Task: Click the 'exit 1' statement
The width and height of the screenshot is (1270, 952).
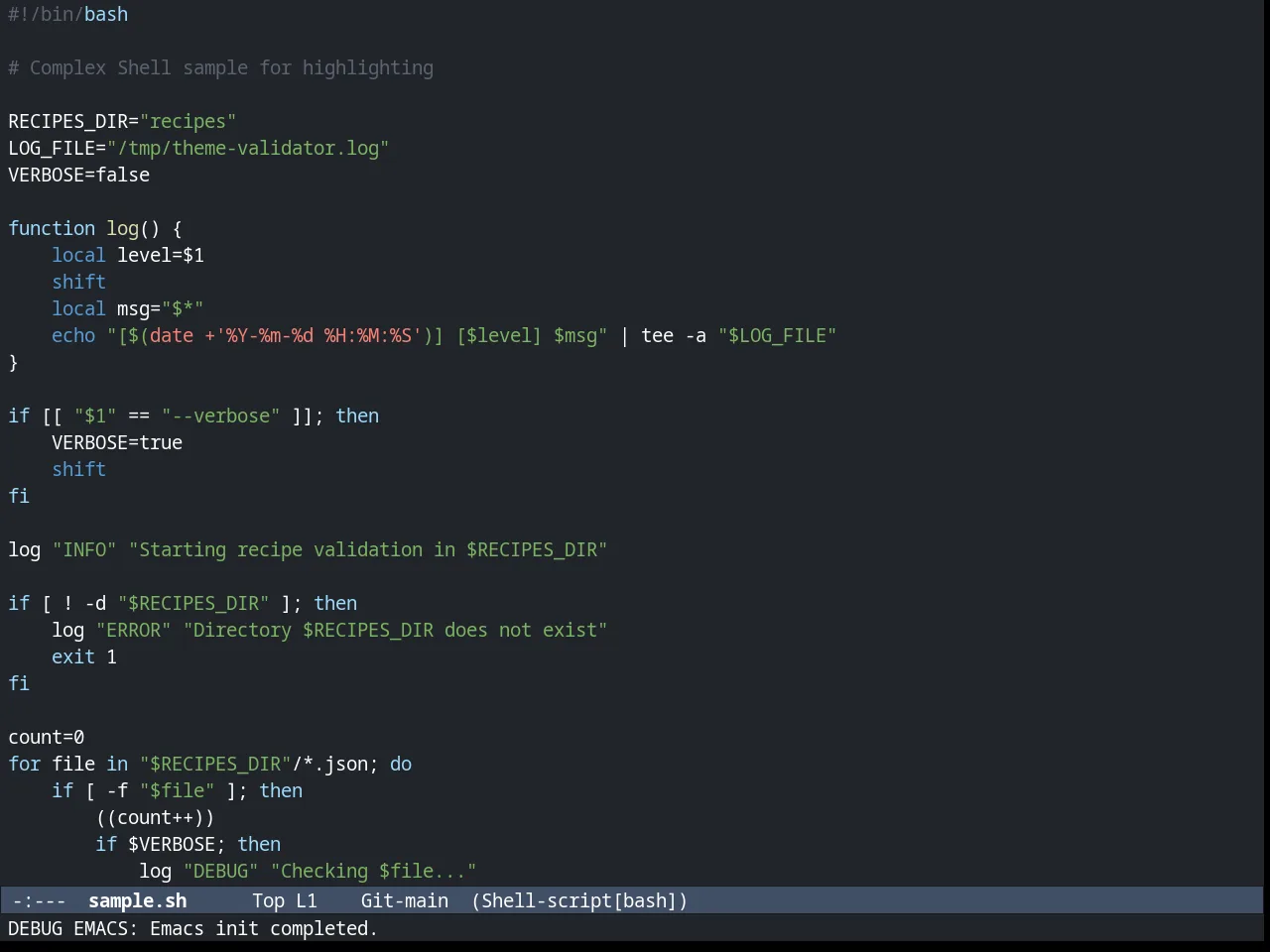Action: click(x=84, y=656)
